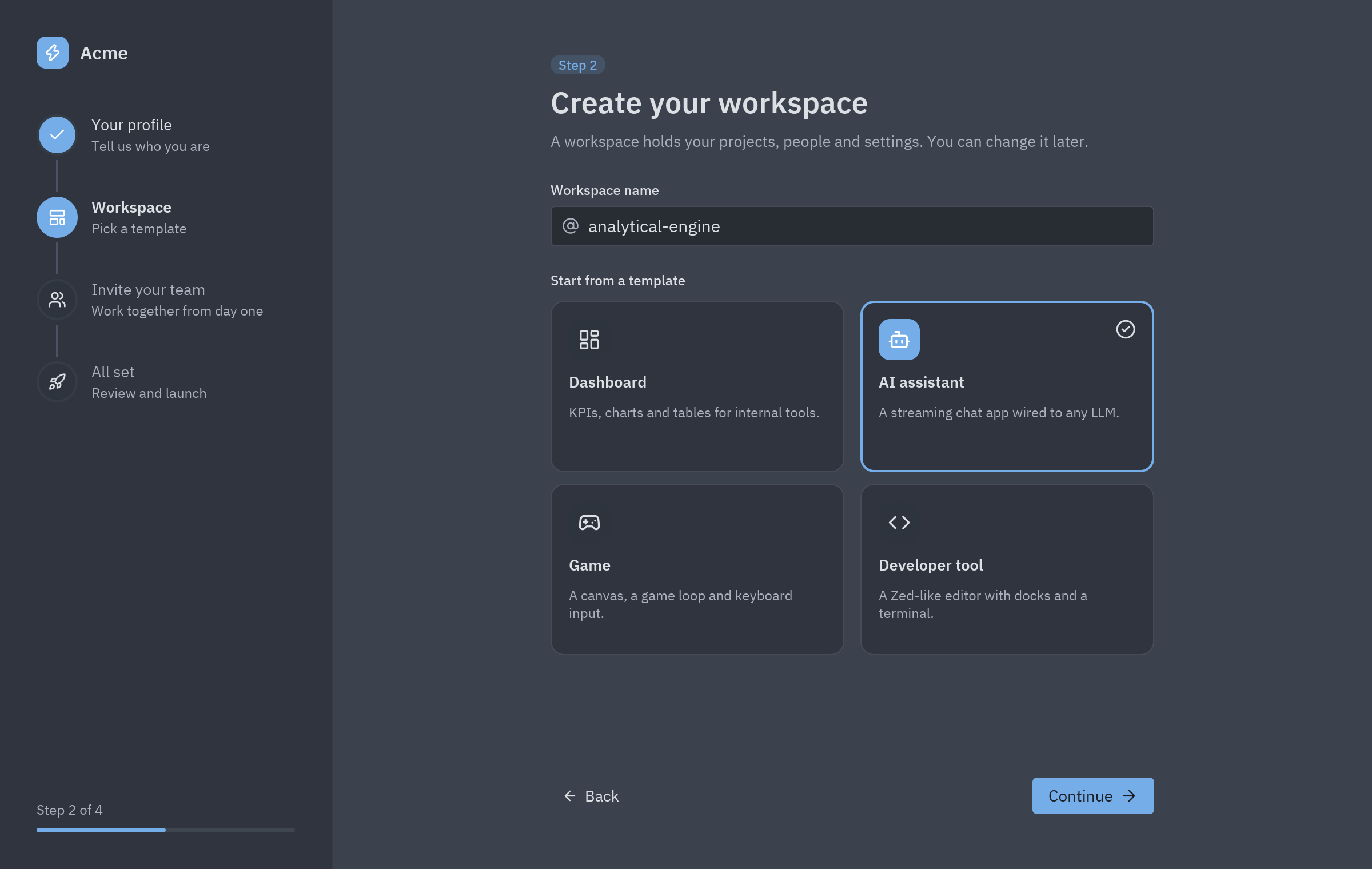Click the Step 2 badge

(577, 65)
